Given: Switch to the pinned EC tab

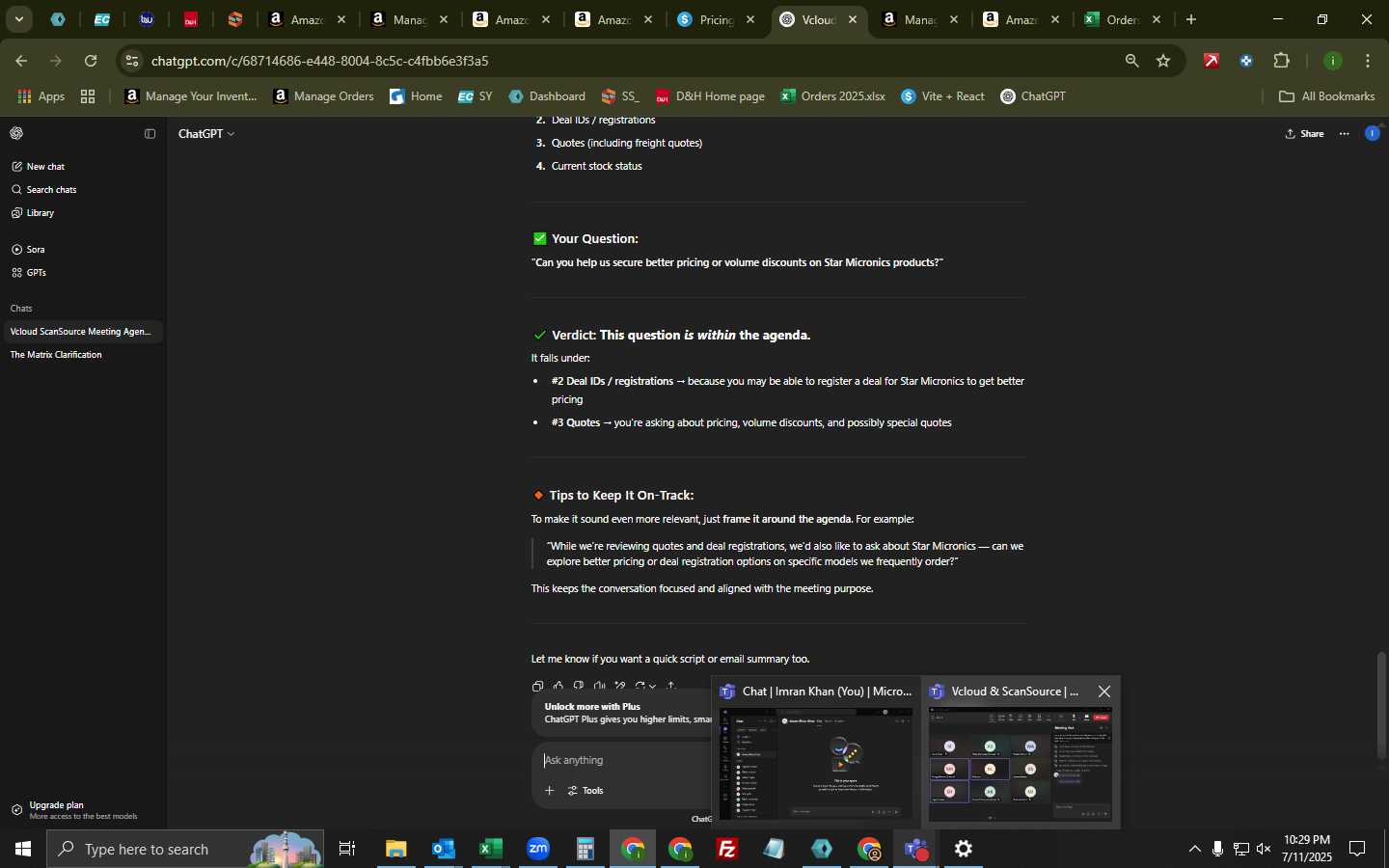Looking at the screenshot, I should tap(101, 19).
